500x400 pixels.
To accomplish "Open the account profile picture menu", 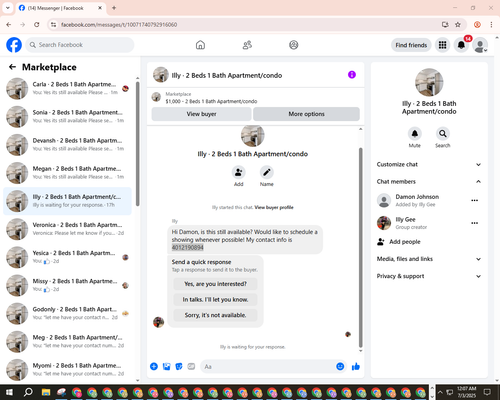I will pyautogui.click(x=480, y=45).
